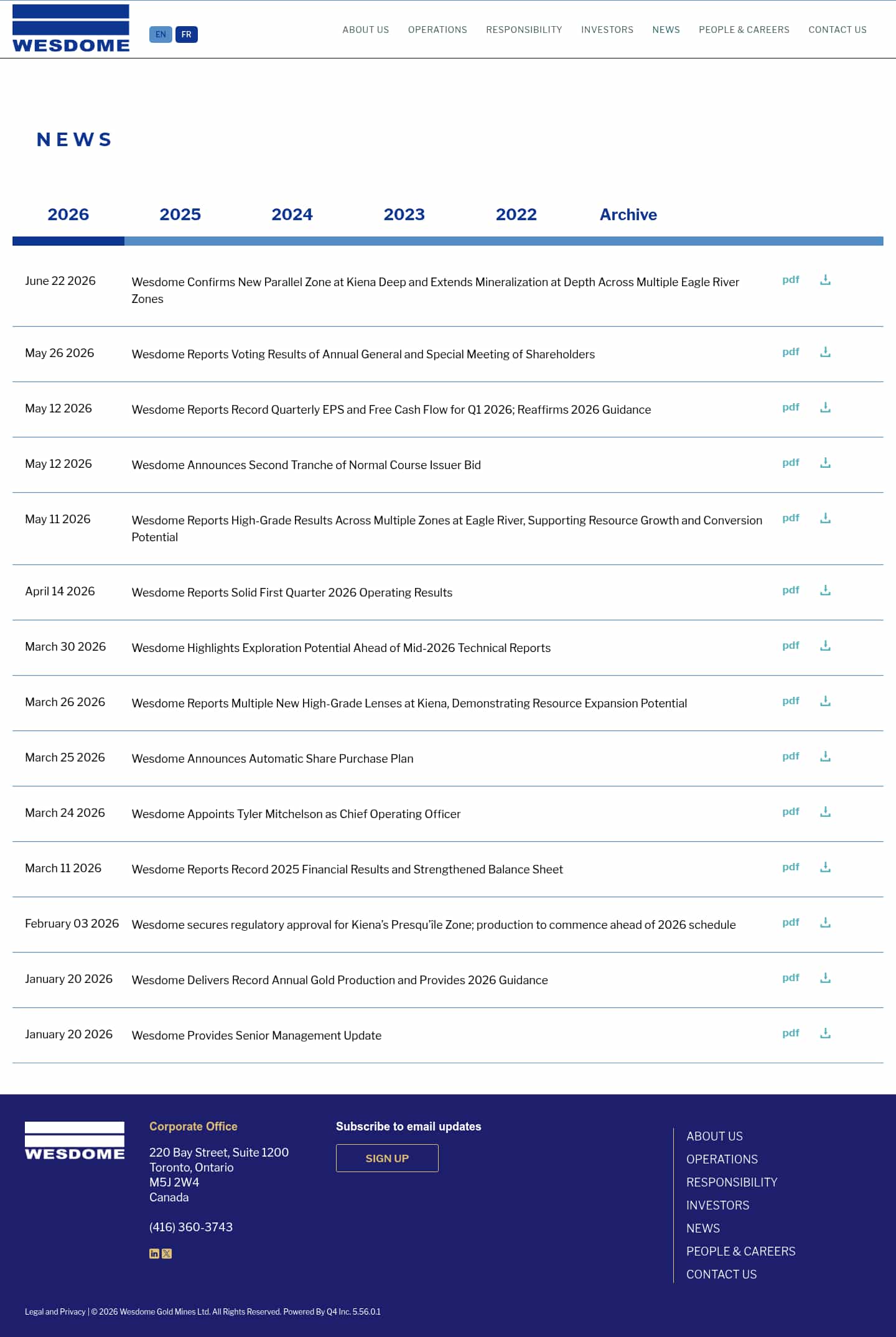Read the Kiena Deep parallel zone headline

click(436, 291)
